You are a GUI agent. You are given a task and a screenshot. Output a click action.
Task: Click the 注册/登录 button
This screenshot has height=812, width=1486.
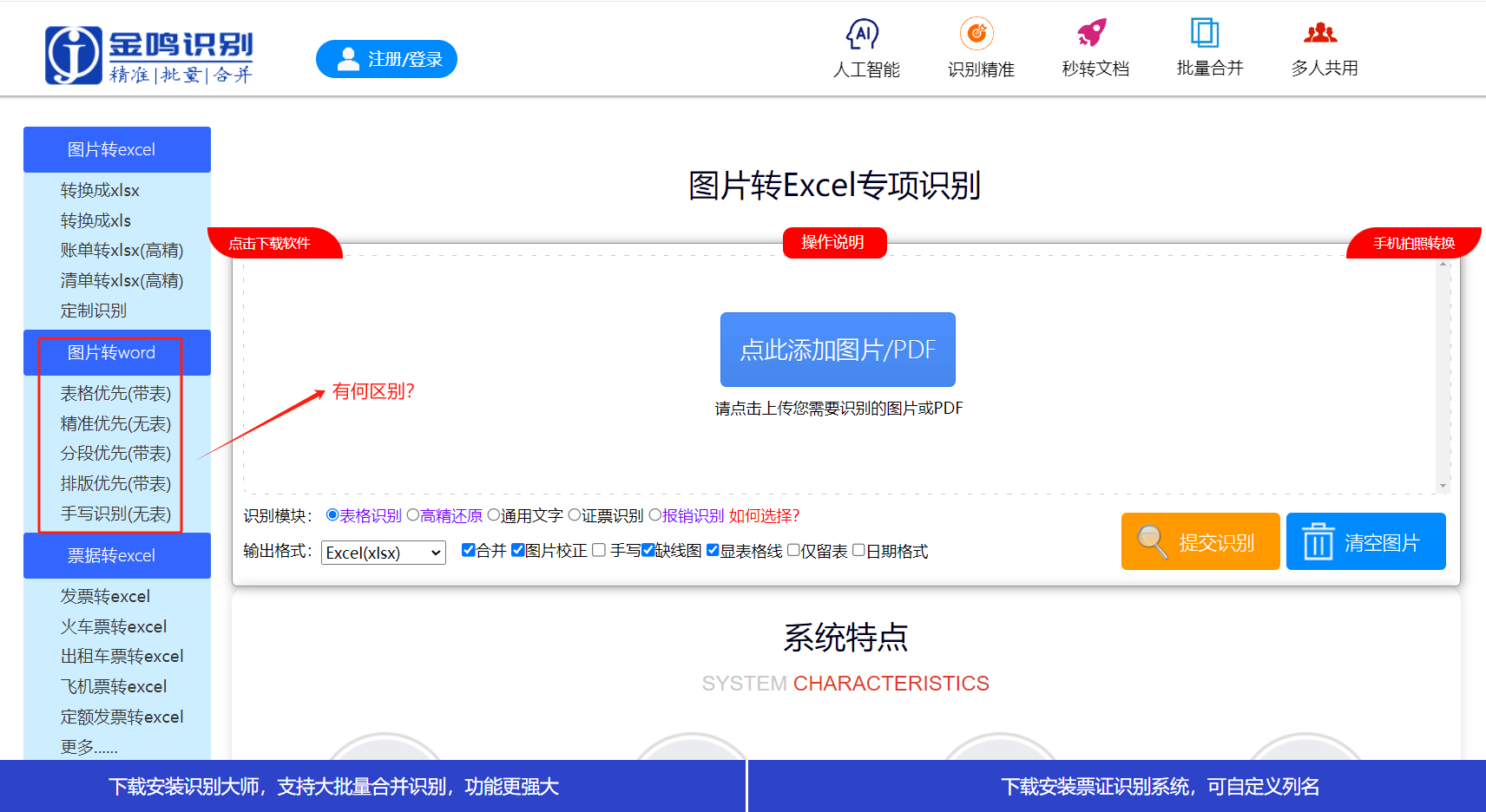(386, 59)
